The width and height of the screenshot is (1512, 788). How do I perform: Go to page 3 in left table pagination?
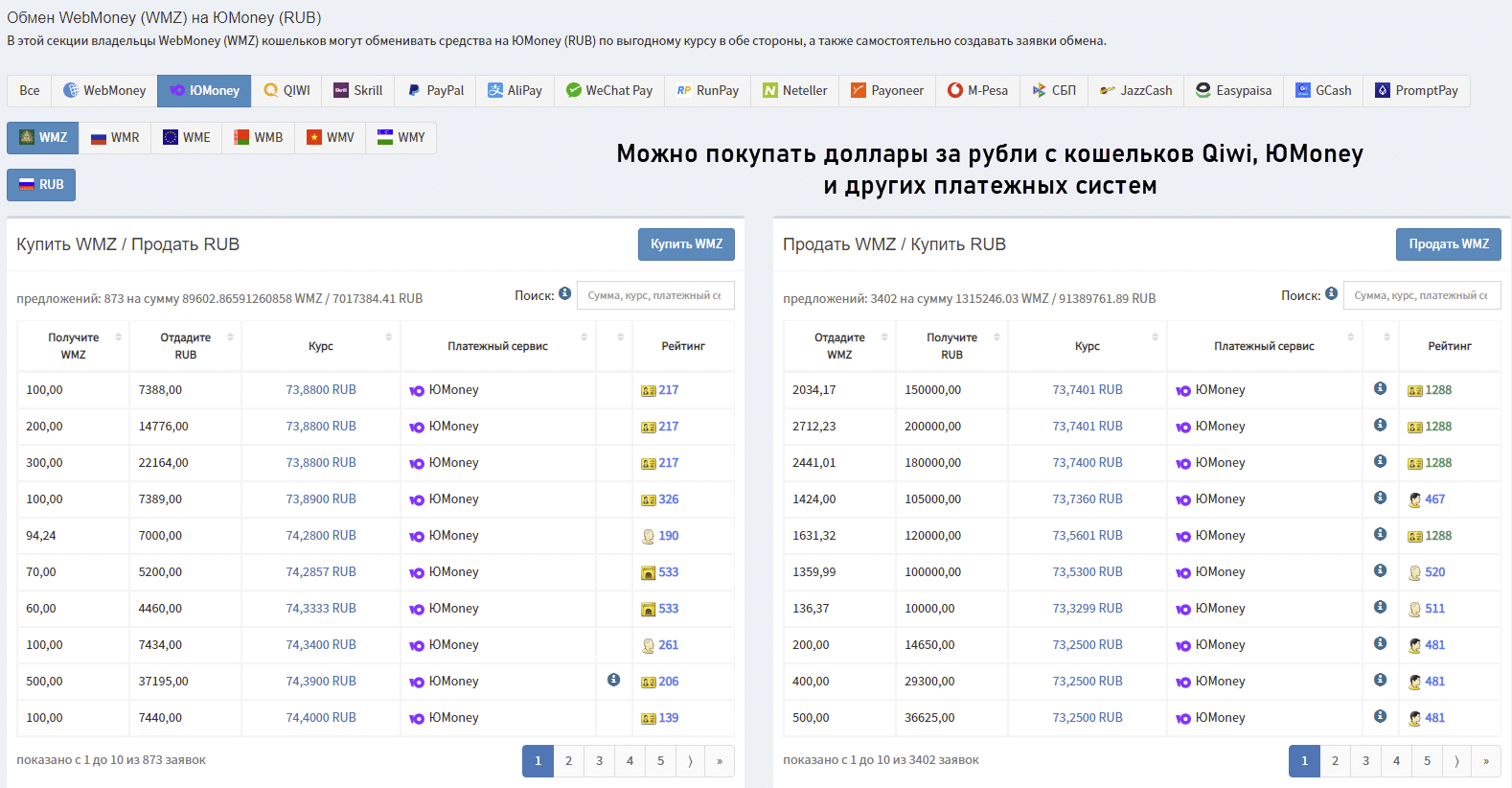point(599,761)
